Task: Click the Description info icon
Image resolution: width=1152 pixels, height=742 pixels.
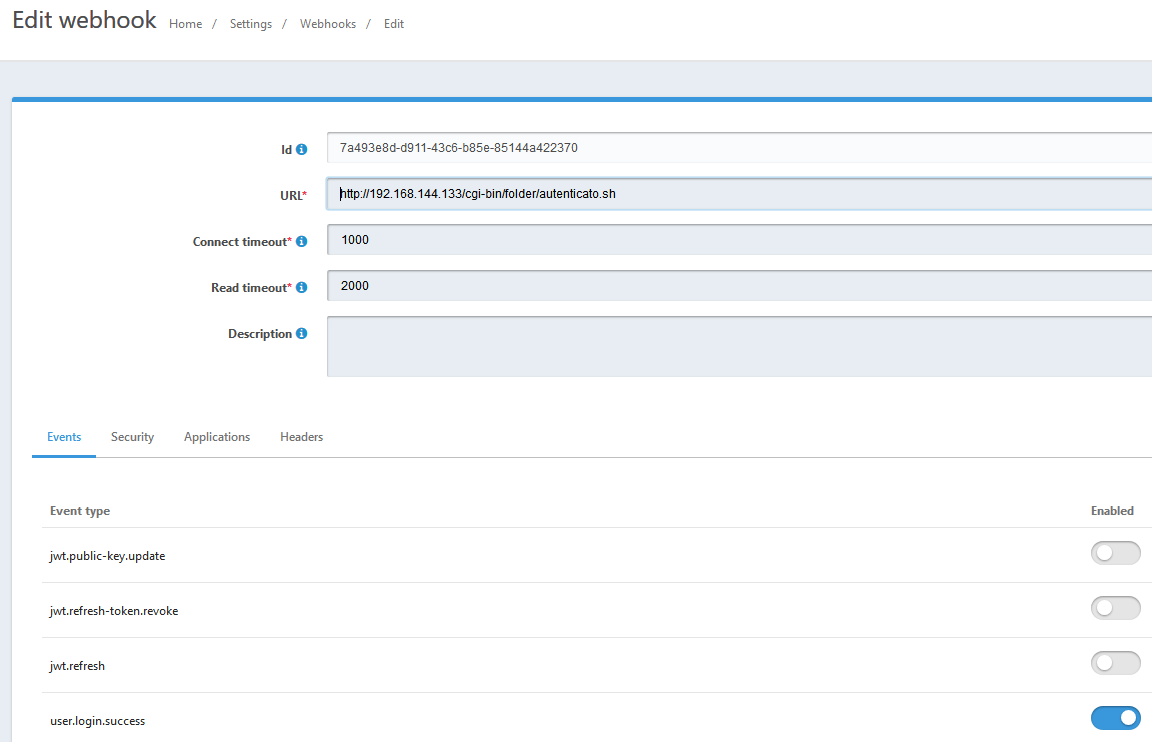Action: [x=301, y=334]
